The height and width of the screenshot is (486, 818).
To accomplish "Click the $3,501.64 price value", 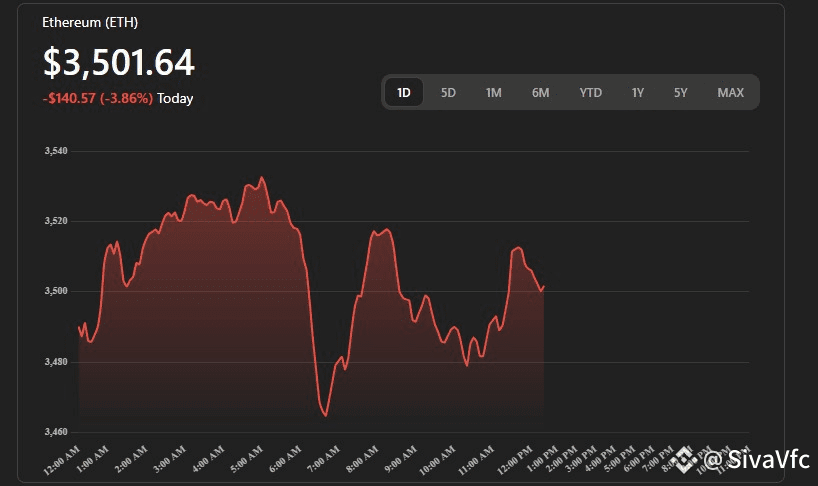I will pos(118,63).
